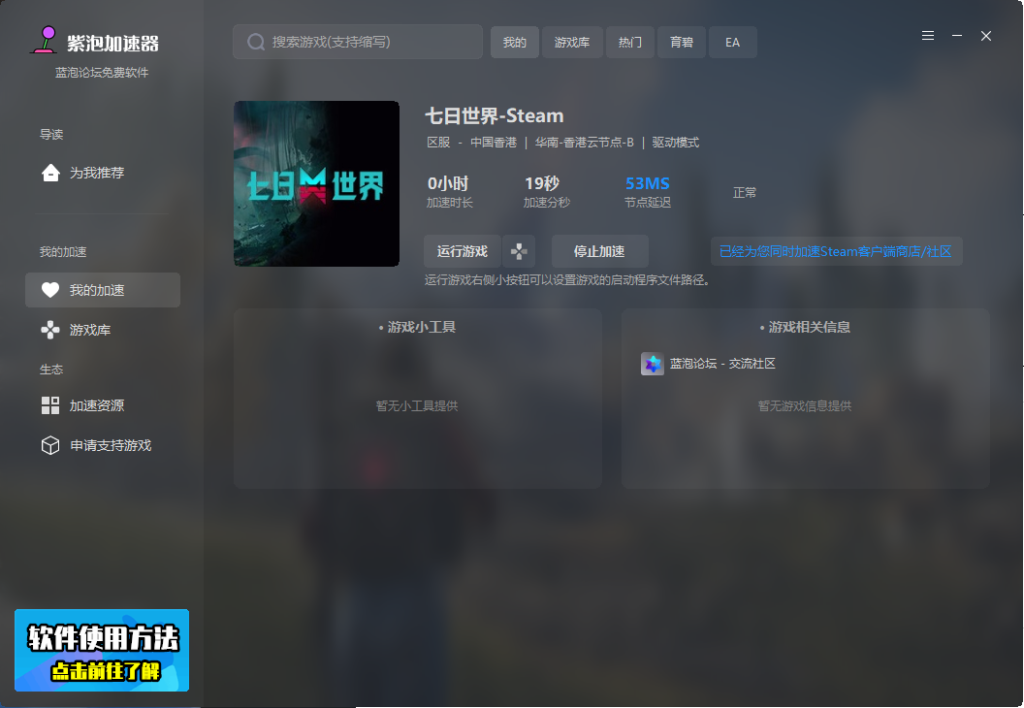Click the 正常 status text
The width and height of the screenshot is (1024, 708).
(x=744, y=193)
